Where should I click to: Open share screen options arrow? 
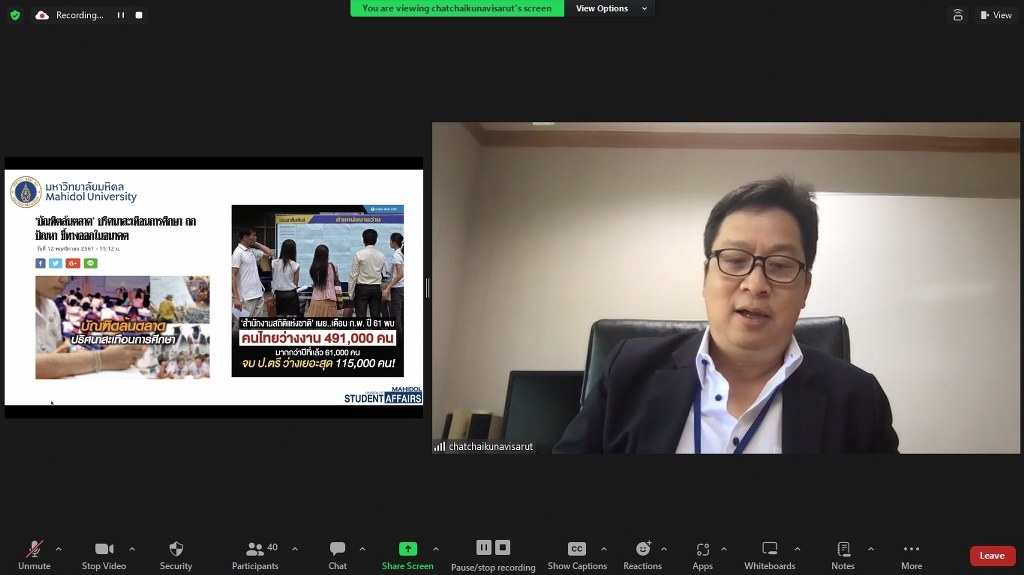point(436,549)
